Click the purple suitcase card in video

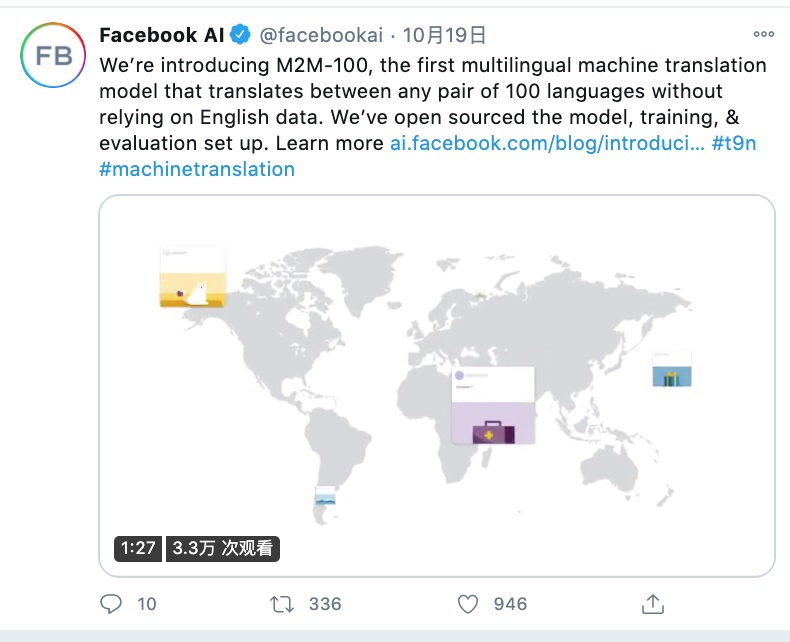tap(493, 405)
